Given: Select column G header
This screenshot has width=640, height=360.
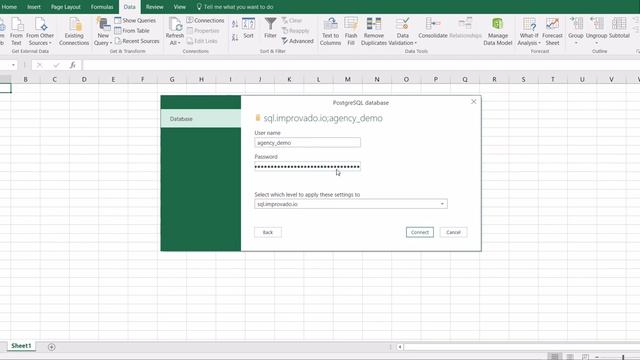Looking at the screenshot, I should pos(172,79).
